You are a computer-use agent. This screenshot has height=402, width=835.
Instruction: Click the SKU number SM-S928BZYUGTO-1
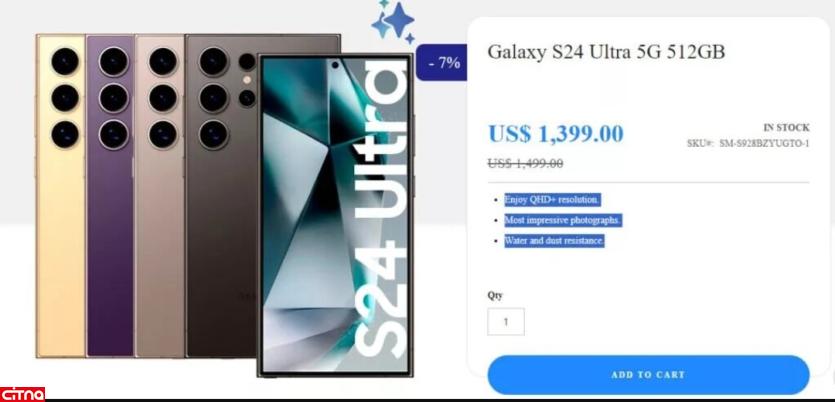(x=764, y=144)
